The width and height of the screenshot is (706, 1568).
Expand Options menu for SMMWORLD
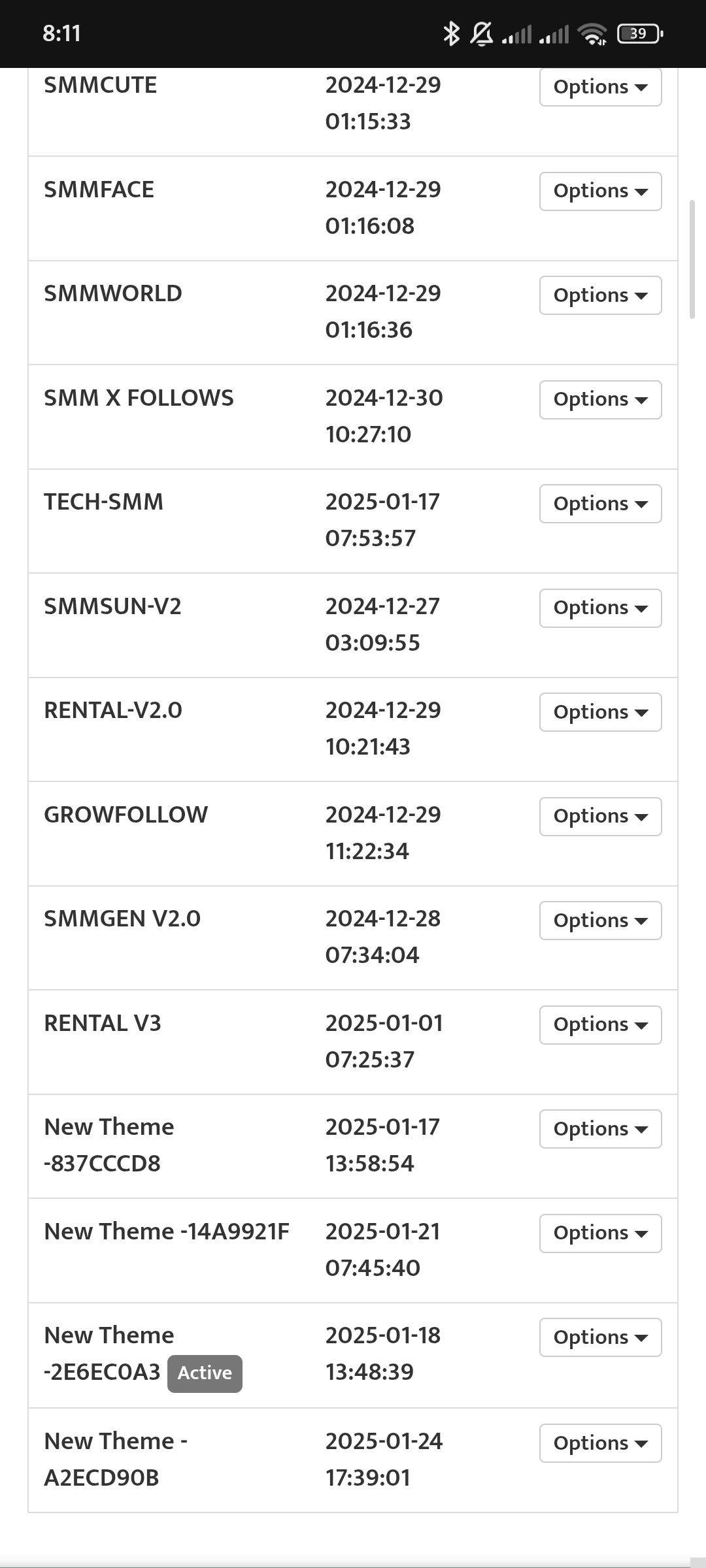pyautogui.click(x=600, y=295)
